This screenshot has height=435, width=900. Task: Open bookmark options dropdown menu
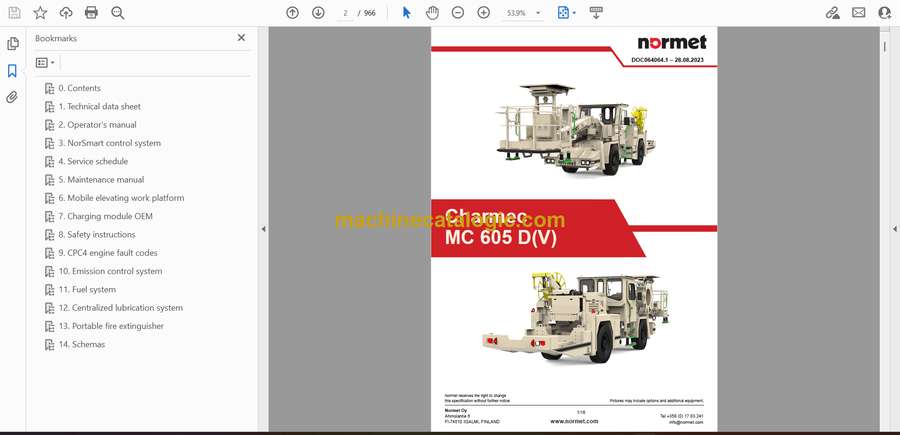coord(45,62)
